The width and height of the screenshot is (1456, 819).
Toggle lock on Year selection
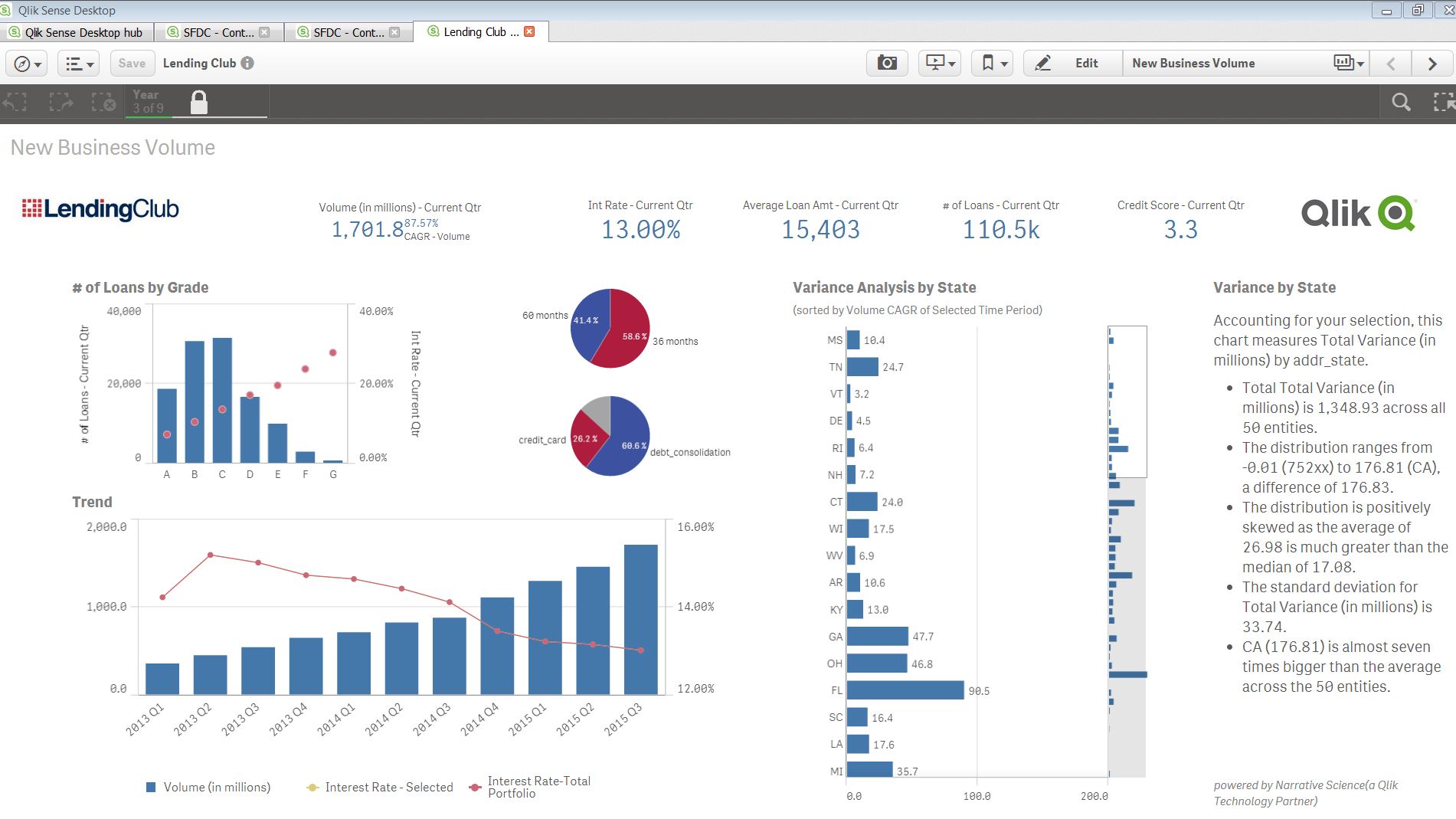pos(198,102)
